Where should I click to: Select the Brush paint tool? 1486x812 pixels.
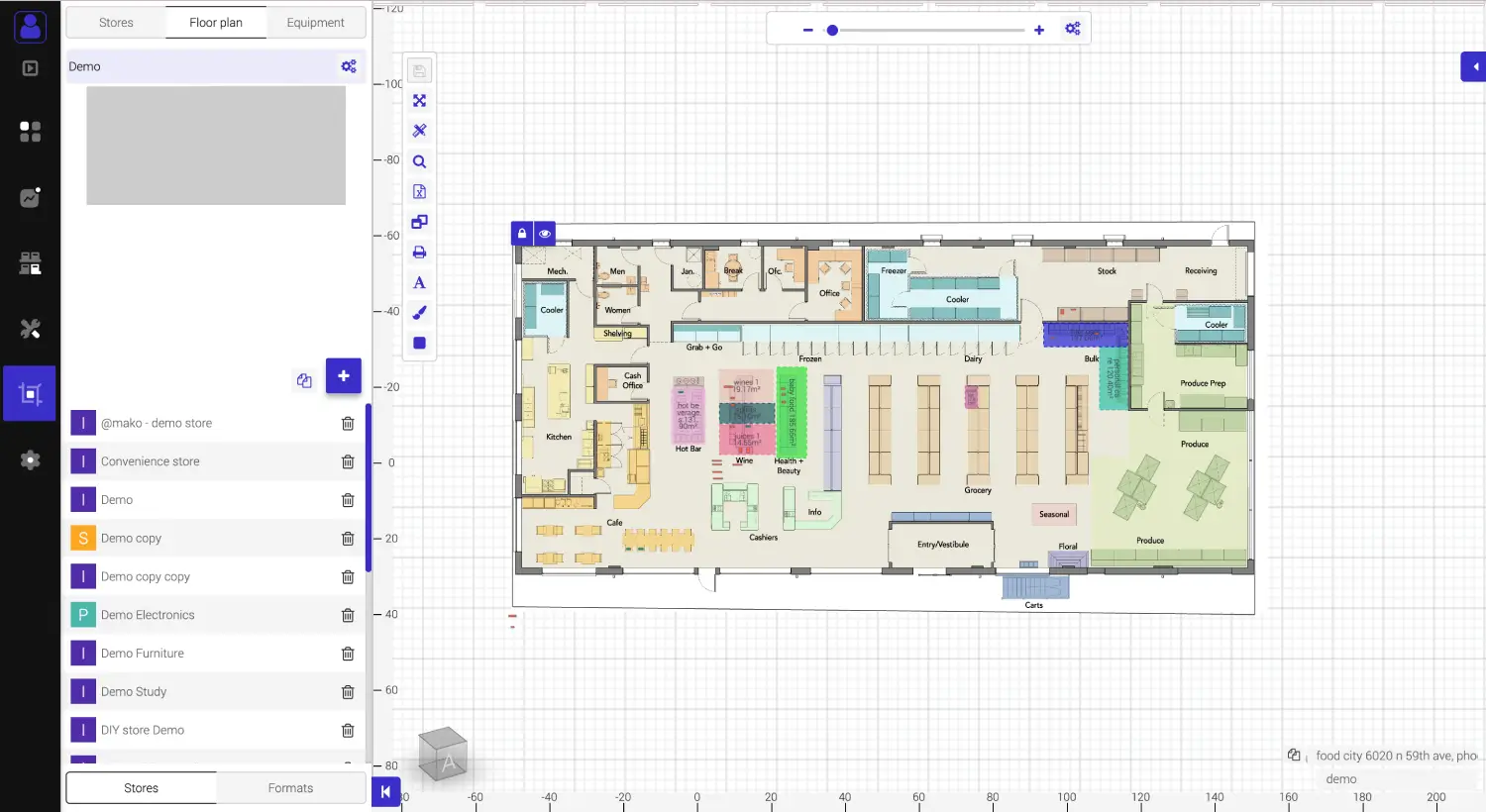click(419, 312)
